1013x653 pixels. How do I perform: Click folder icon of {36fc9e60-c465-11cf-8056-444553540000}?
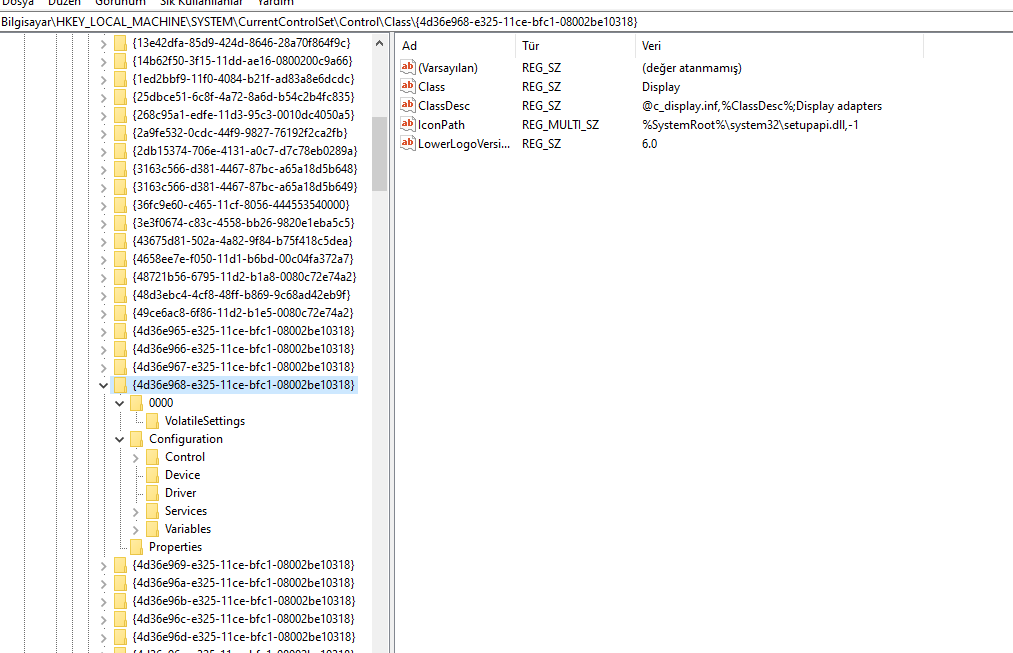(x=120, y=205)
